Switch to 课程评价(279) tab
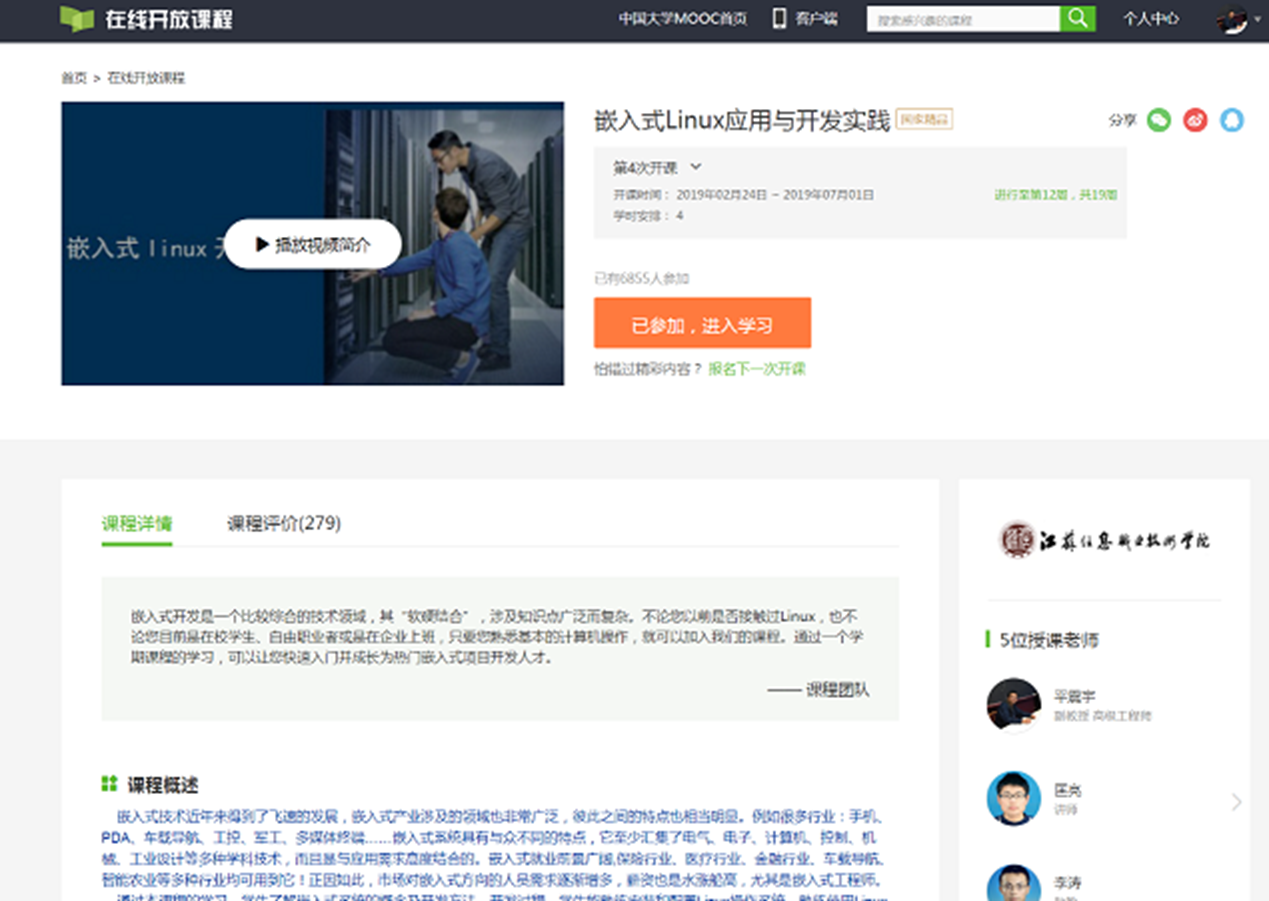Image resolution: width=1269 pixels, height=901 pixels. (284, 523)
